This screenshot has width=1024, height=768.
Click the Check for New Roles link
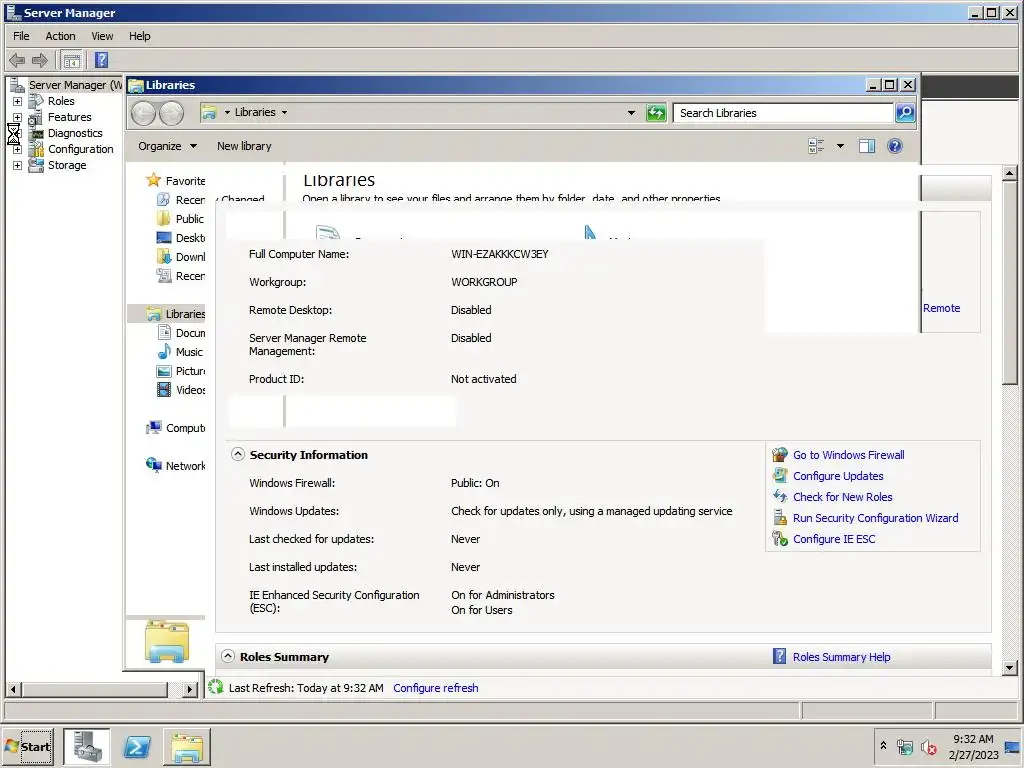pyautogui.click(x=842, y=496)
